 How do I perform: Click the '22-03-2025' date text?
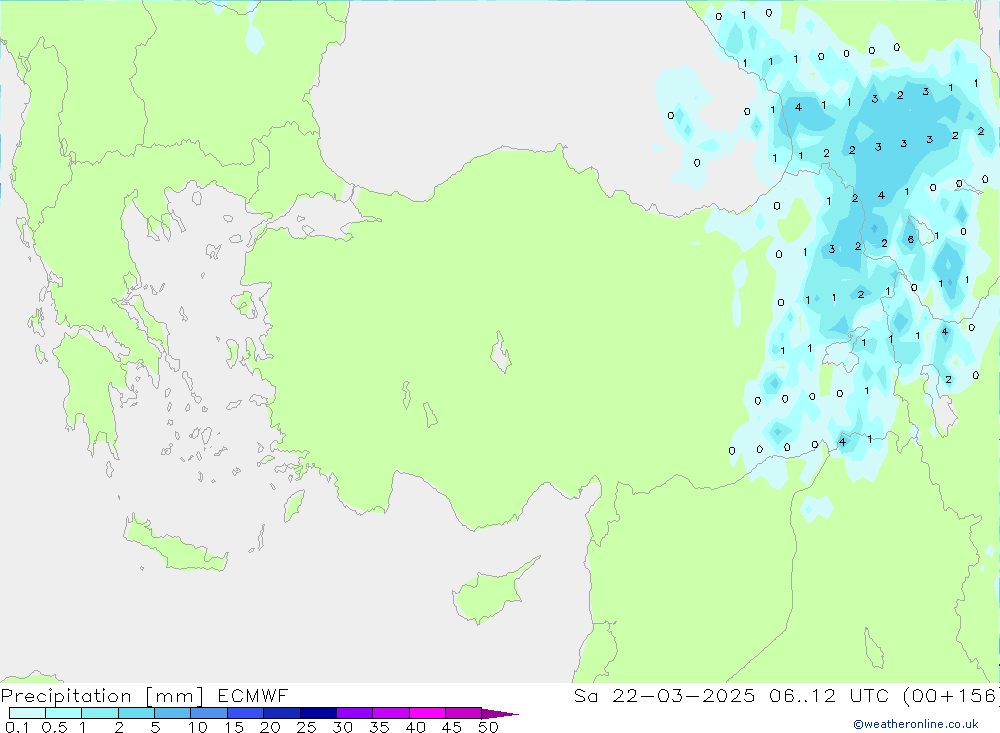pyautogui.click(x=684, y=695)
